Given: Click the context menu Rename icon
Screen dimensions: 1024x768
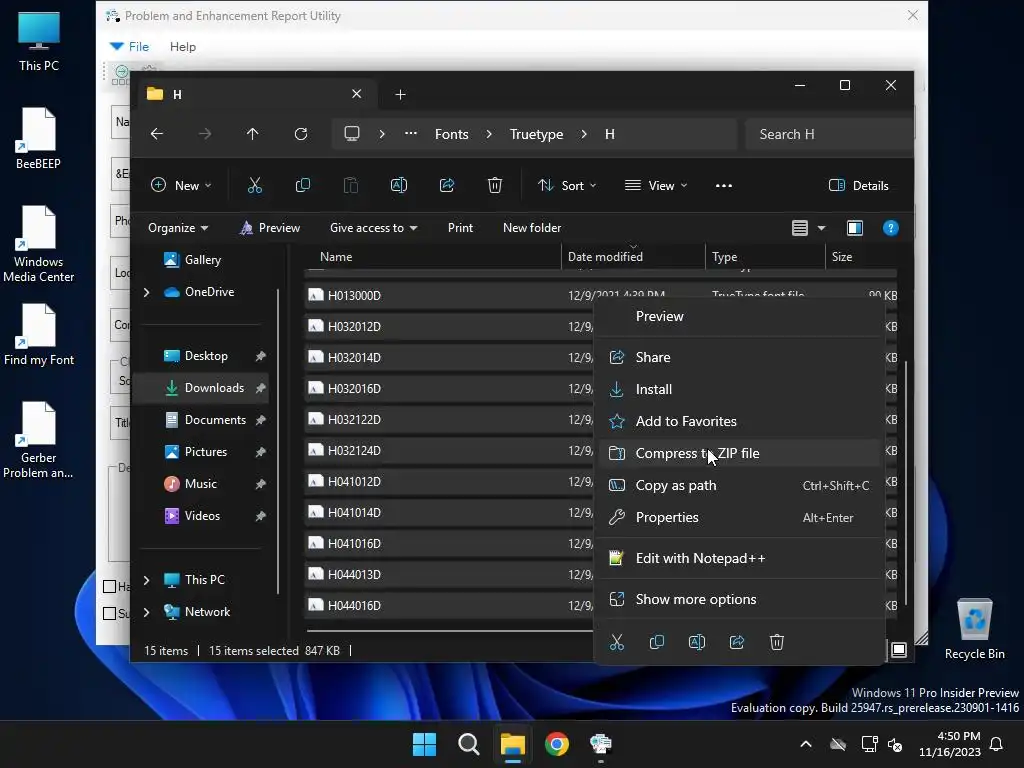Looking at the screenshot, I should click(697, 642).
